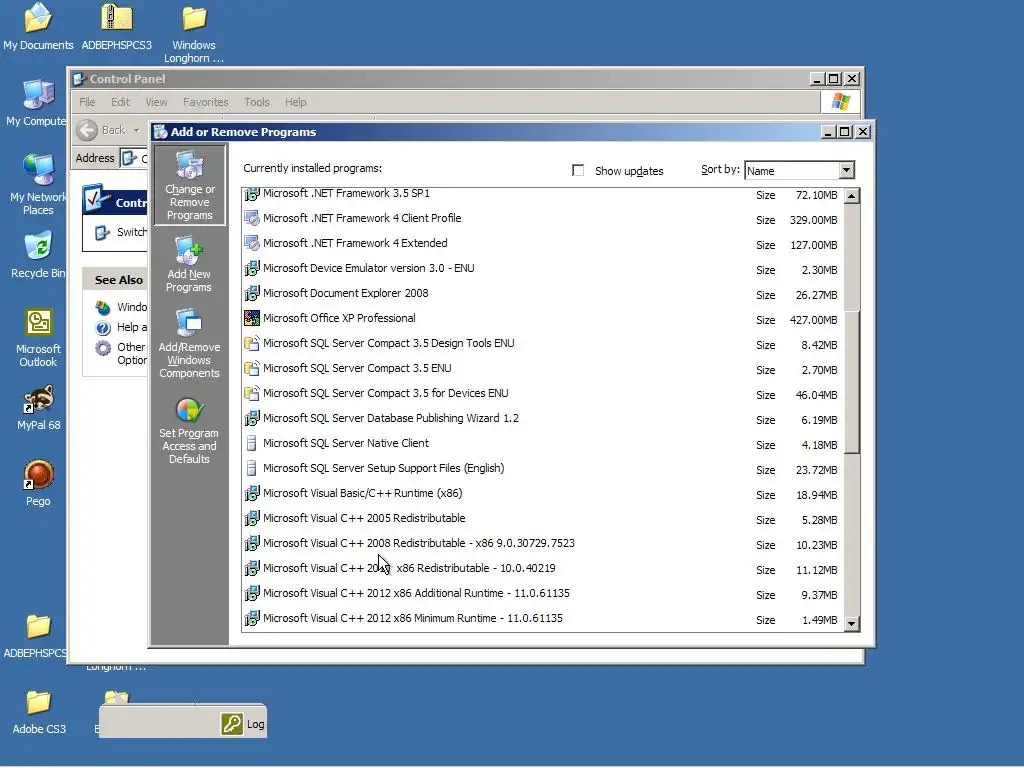The image size is (1024, 768).
Task: Click icon of Microsoft .NET Framework 4 Client Profile
Action: (x=251, y=219)
